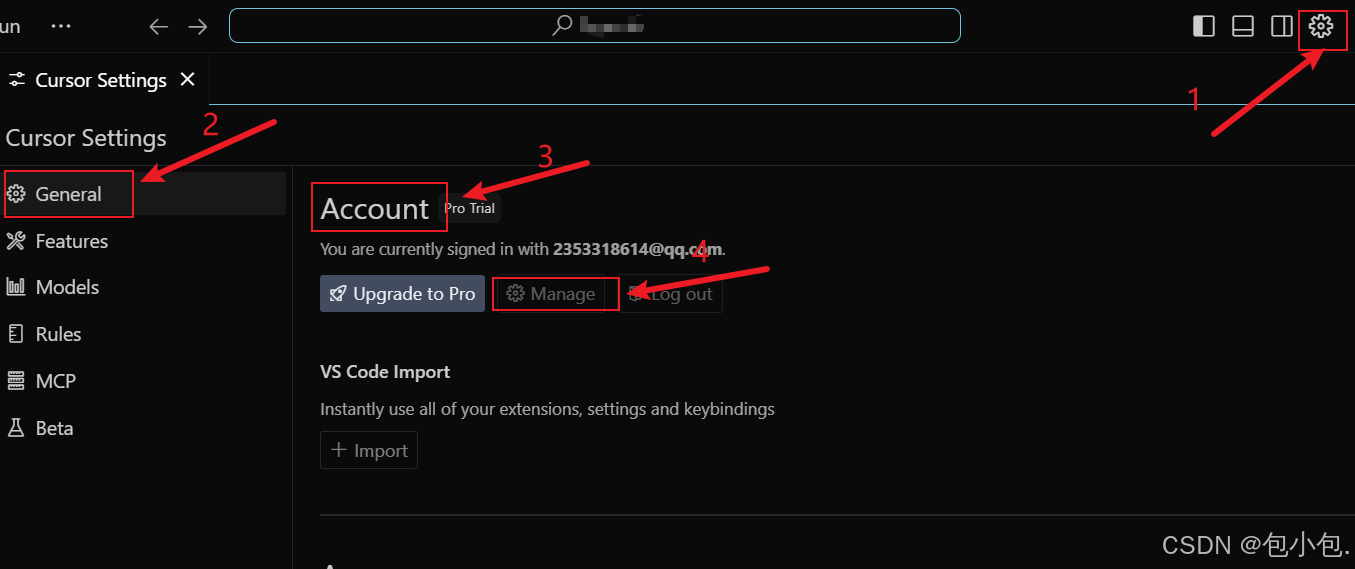Open the three-dot overflow menu

point(60,26)
